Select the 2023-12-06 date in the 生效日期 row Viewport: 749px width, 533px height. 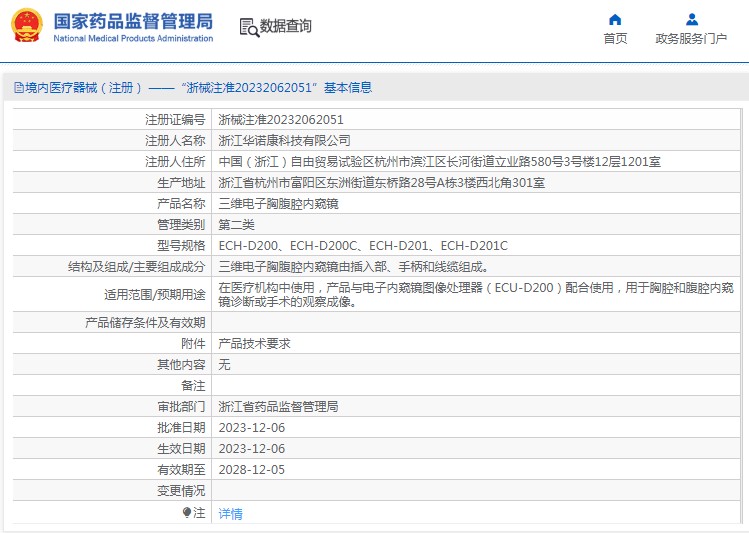[x=252, y=448]
